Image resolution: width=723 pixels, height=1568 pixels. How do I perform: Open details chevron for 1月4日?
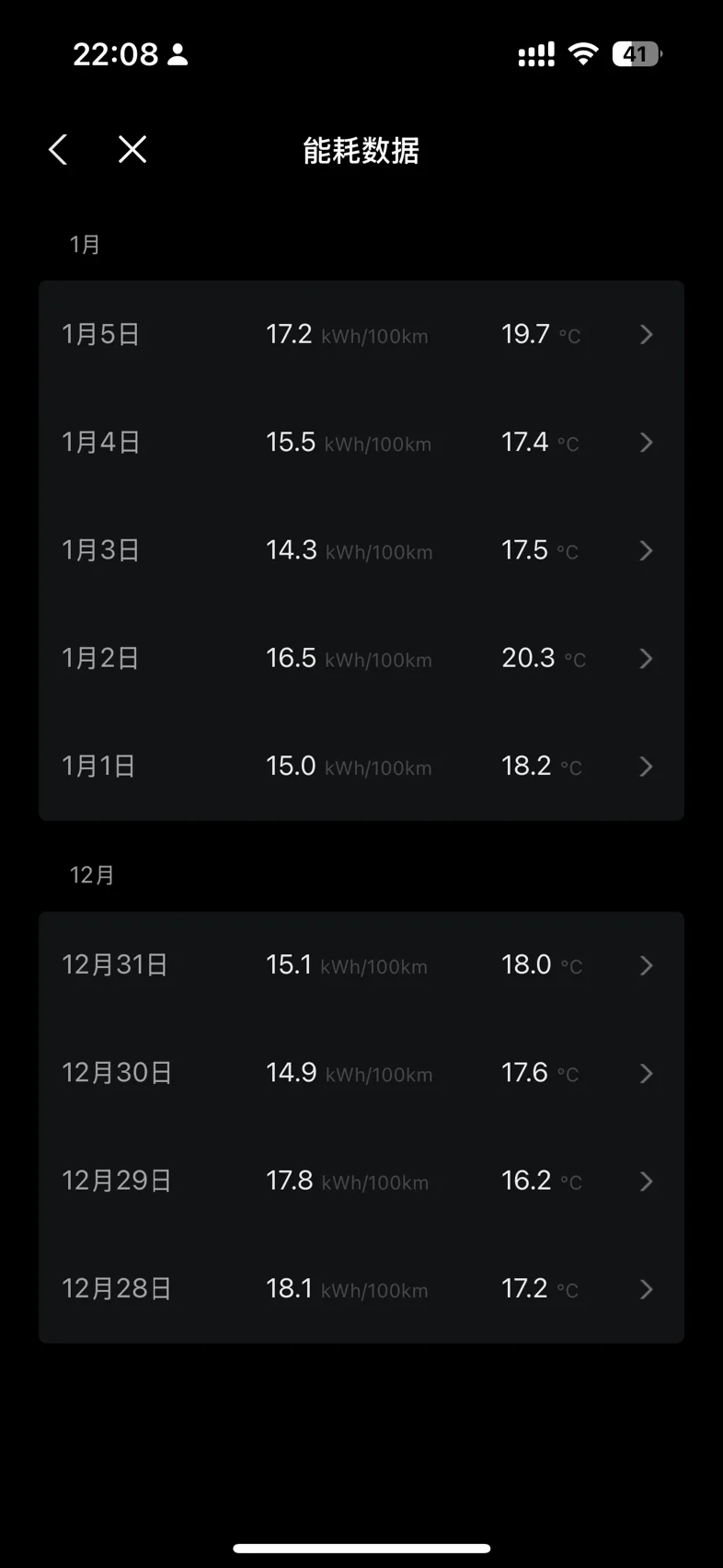(647, 443)
